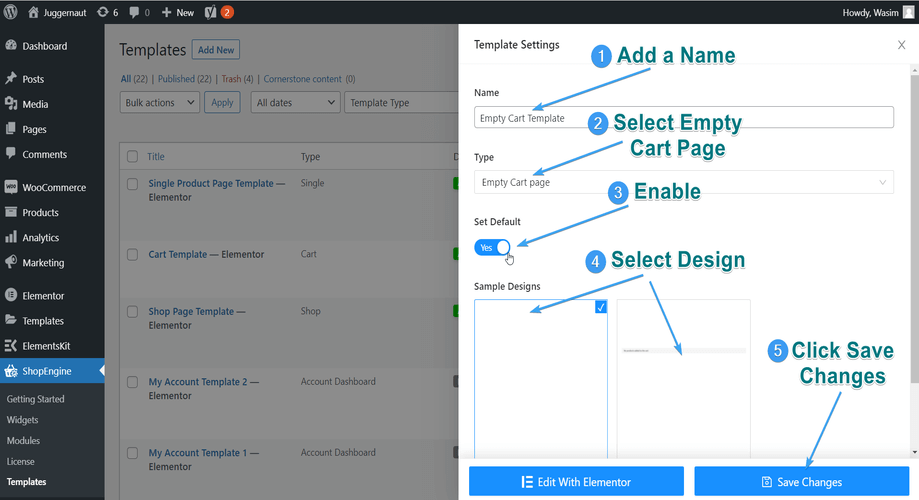Click the Add New button

[216, 50]
